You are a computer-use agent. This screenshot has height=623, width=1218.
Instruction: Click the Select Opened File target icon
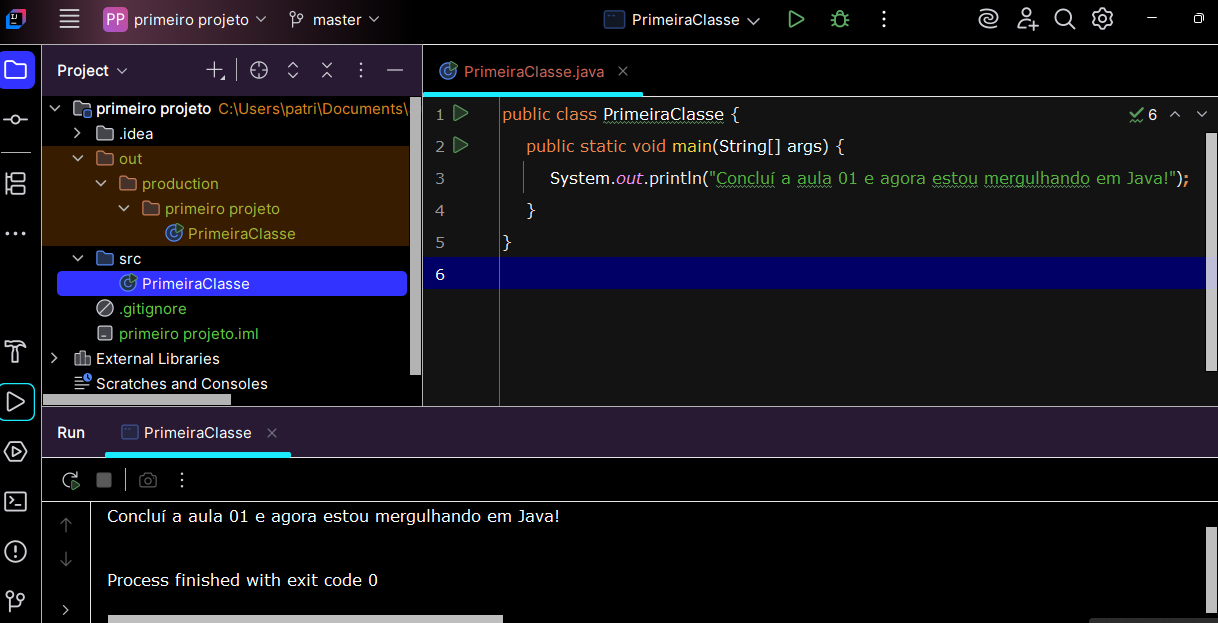[x=259, y=70]
